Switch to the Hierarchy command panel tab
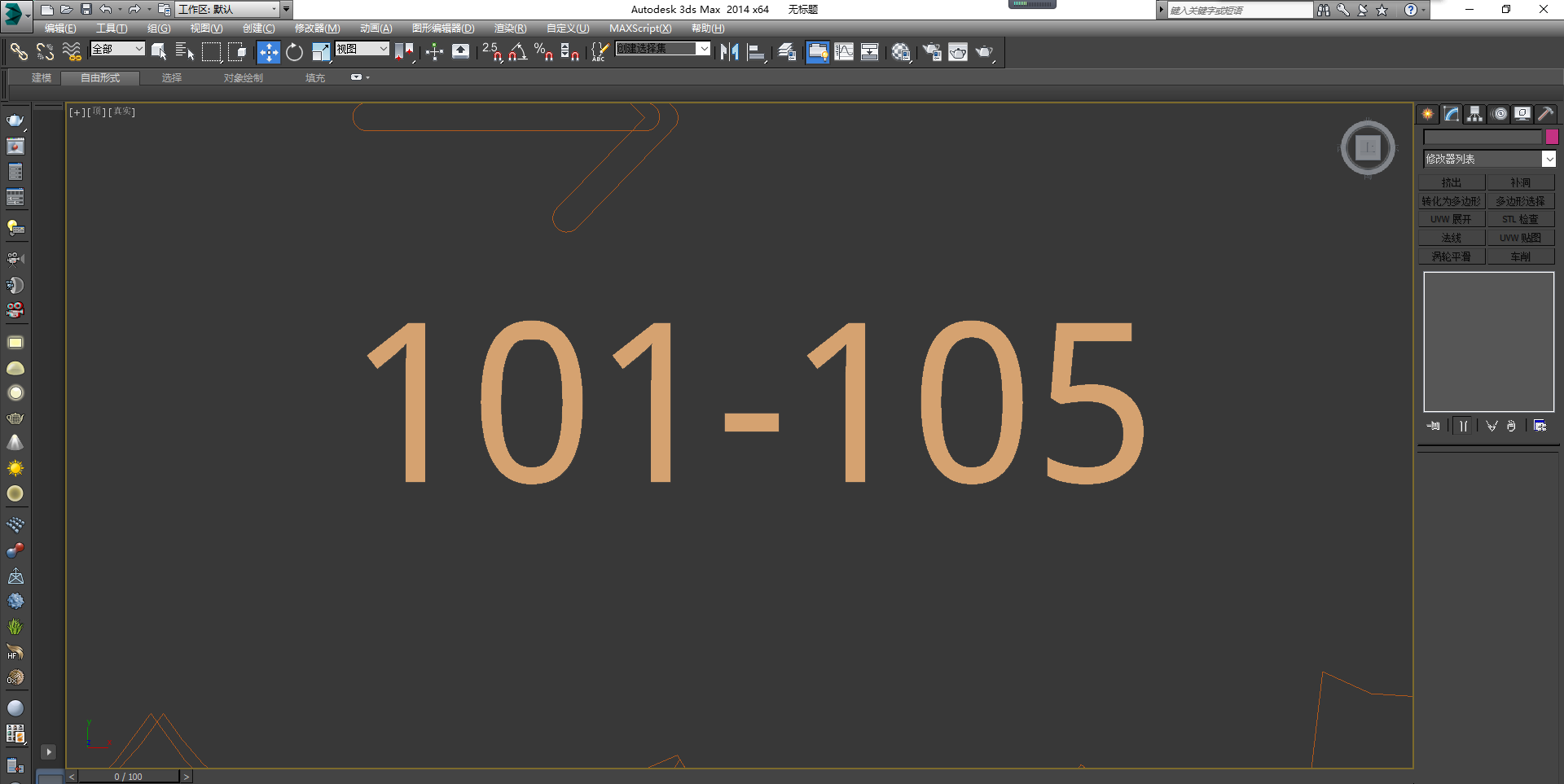 click(1474, 114)
